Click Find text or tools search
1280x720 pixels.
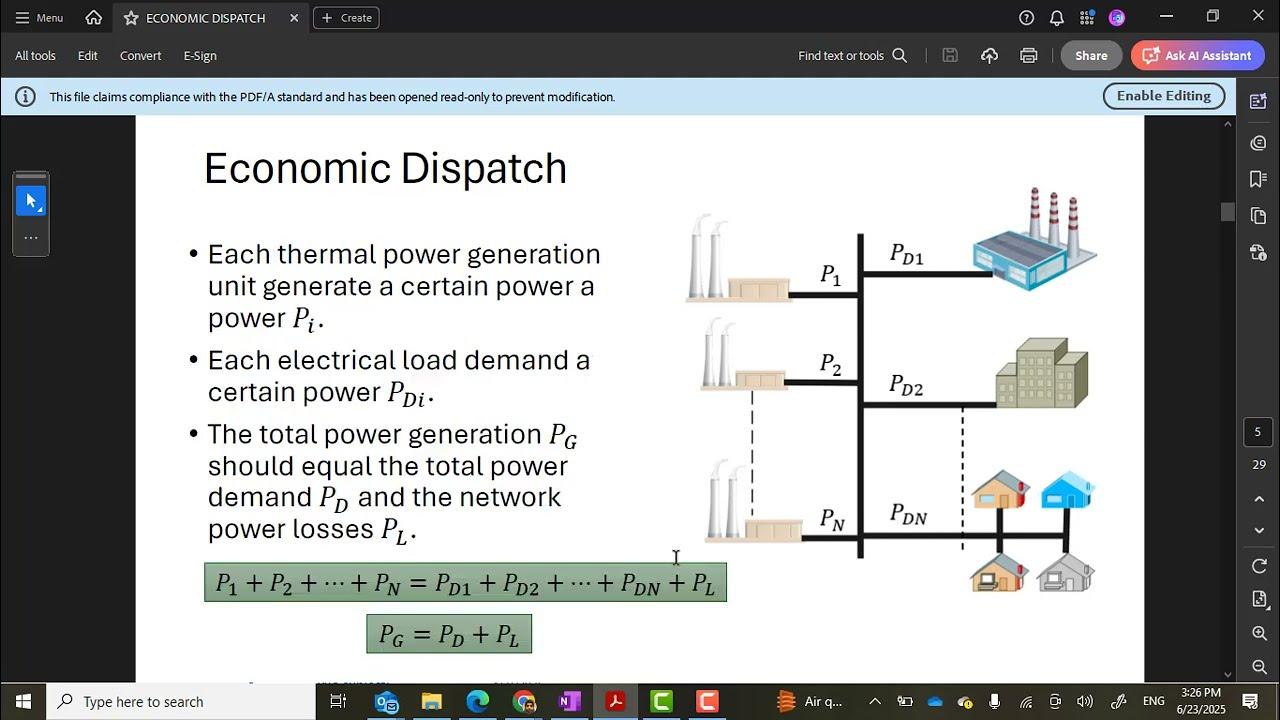852,56
